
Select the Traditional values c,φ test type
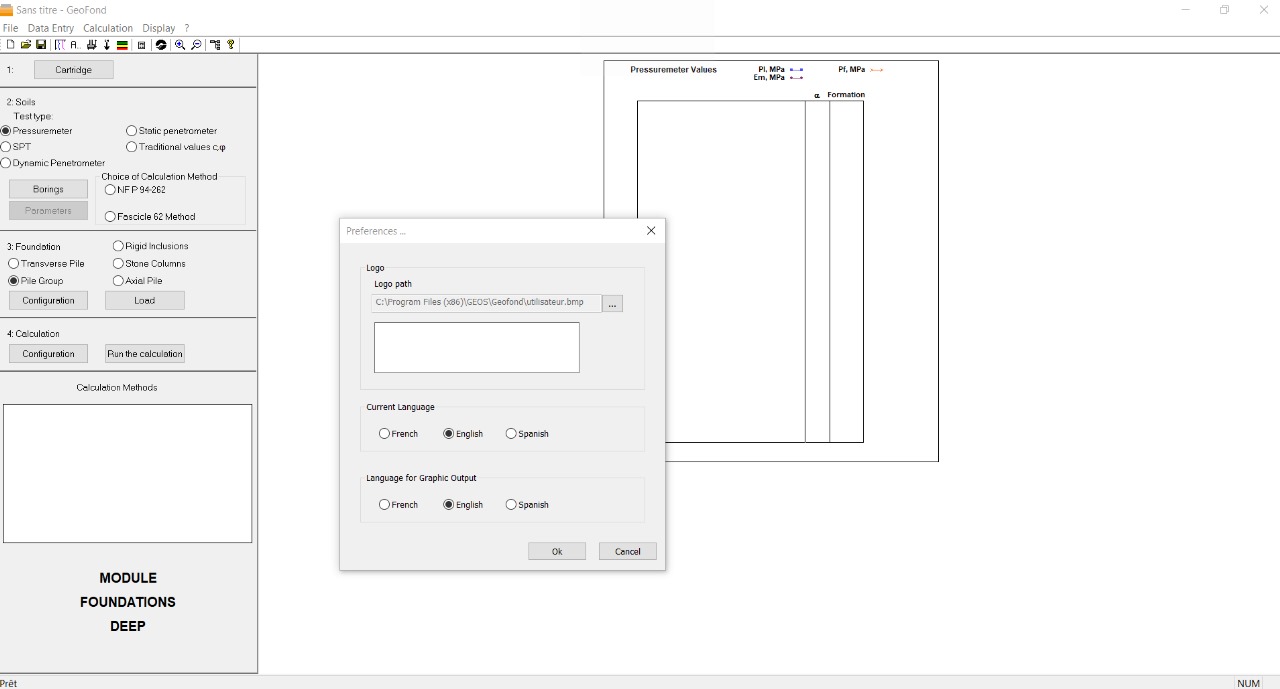pyautogui.click(x=176, y=147)
